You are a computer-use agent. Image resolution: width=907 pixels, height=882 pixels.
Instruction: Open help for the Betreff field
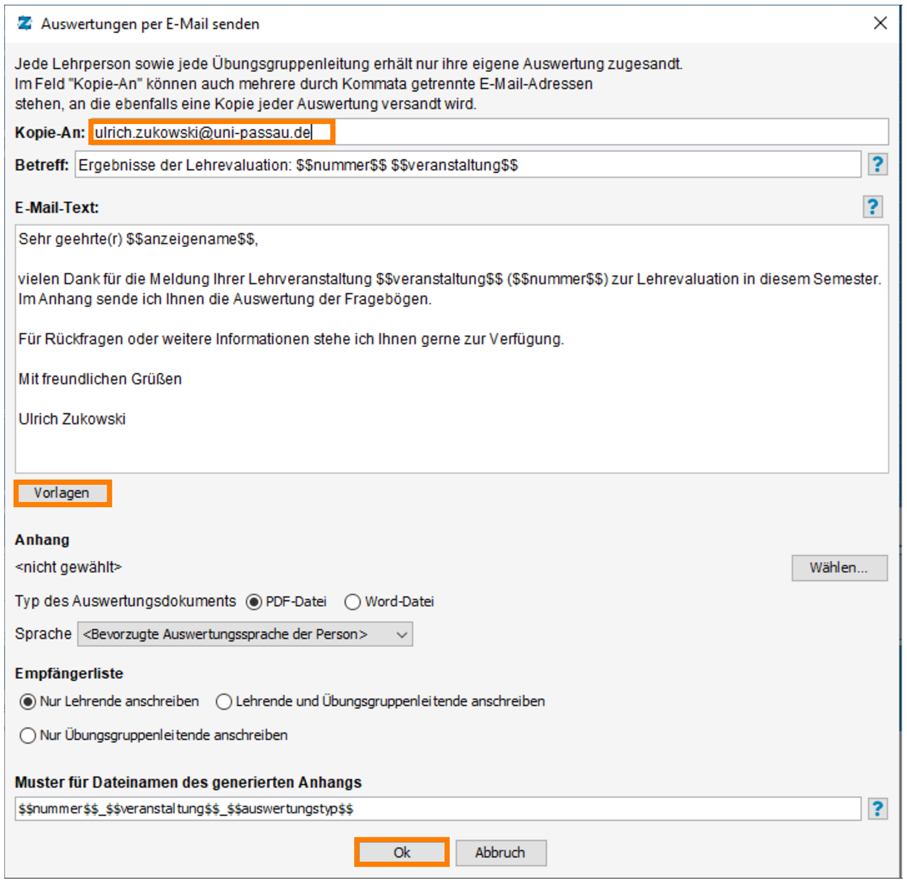[x=877, y=165]
